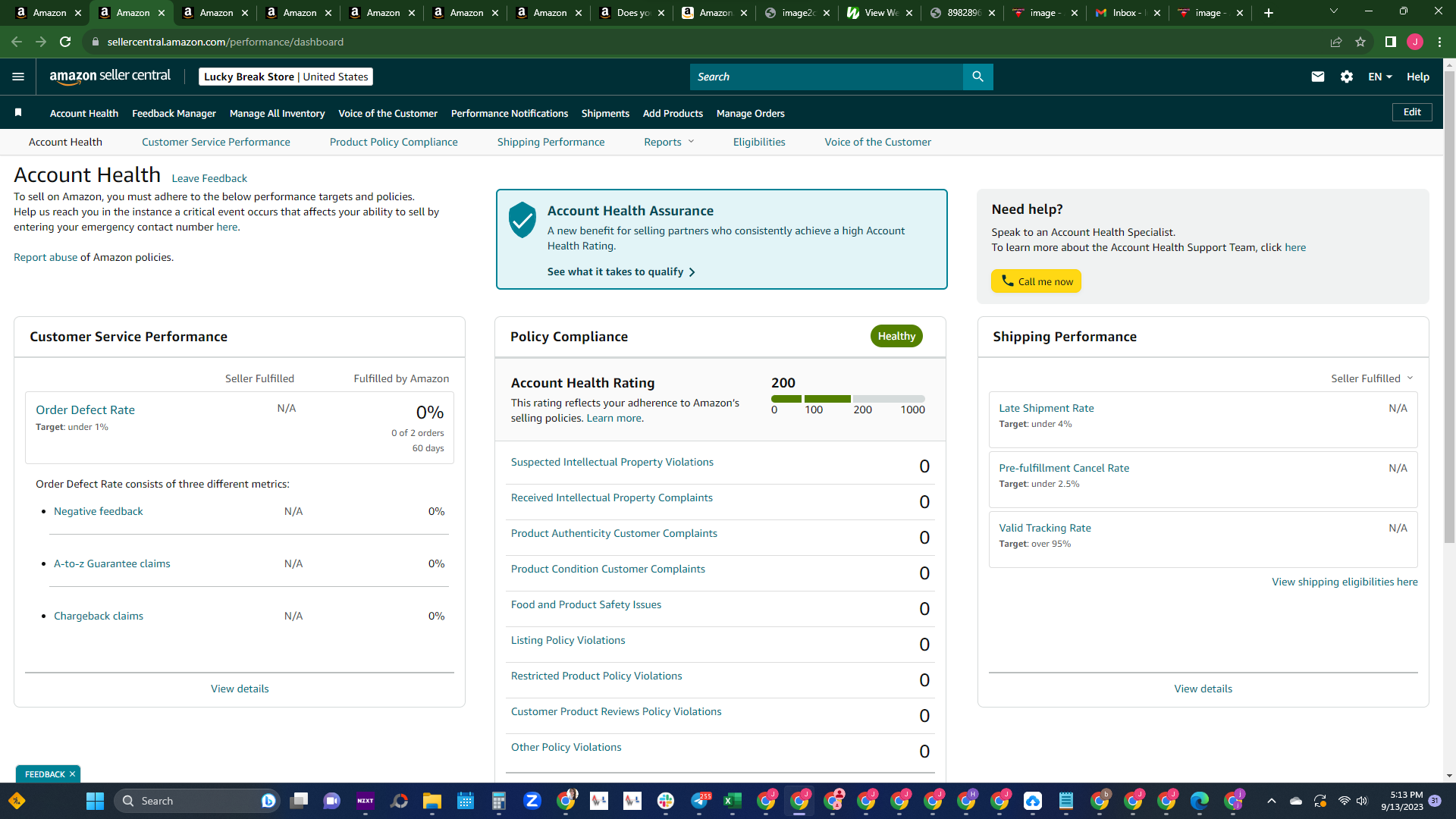Open Performance Notifications in the nav bar

coord(510,113)
